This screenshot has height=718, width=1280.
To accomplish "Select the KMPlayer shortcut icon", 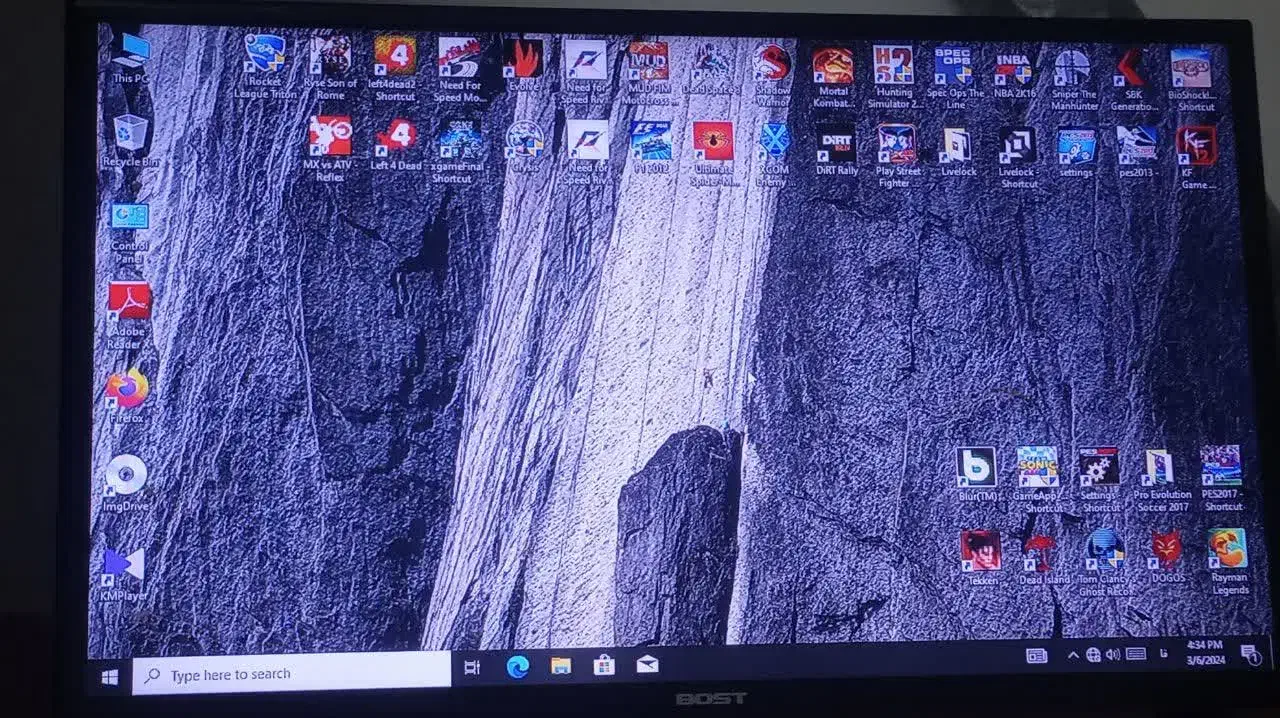I will pos(124,566).
